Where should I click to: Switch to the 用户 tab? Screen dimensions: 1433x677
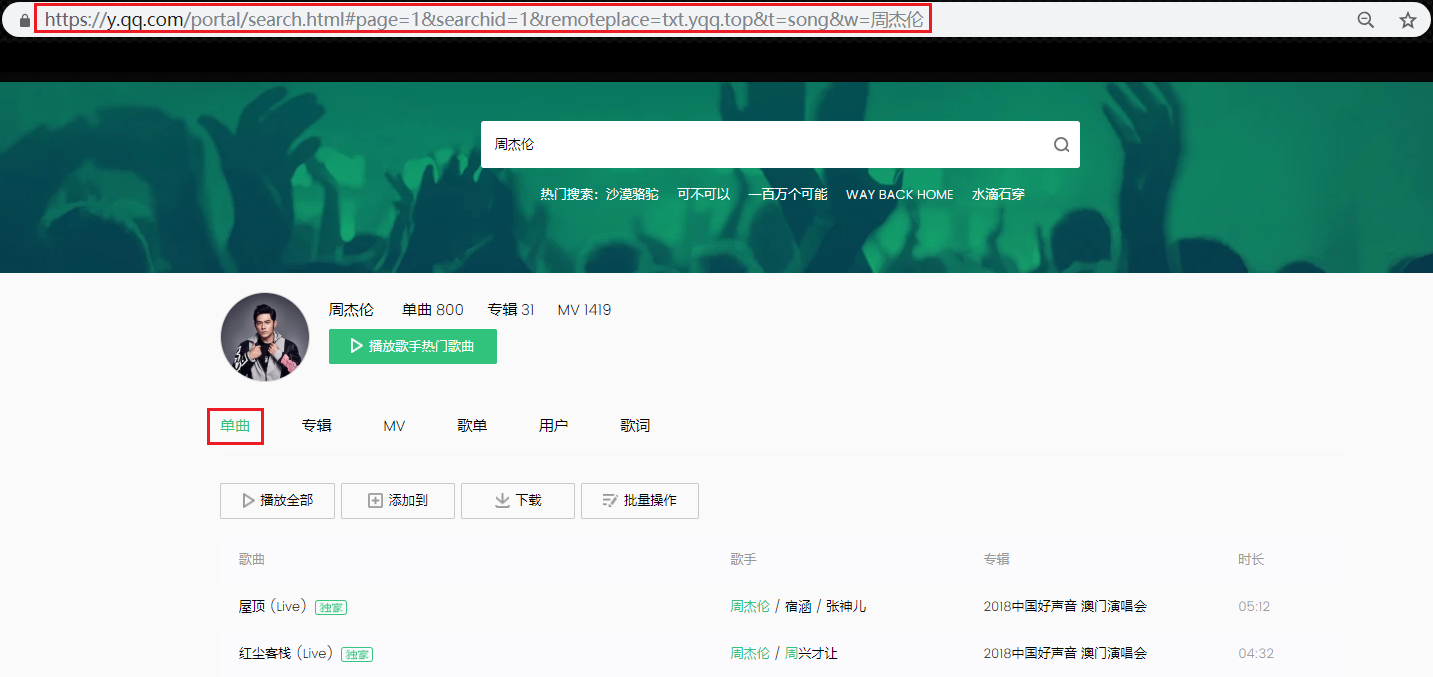click(553, 426)
